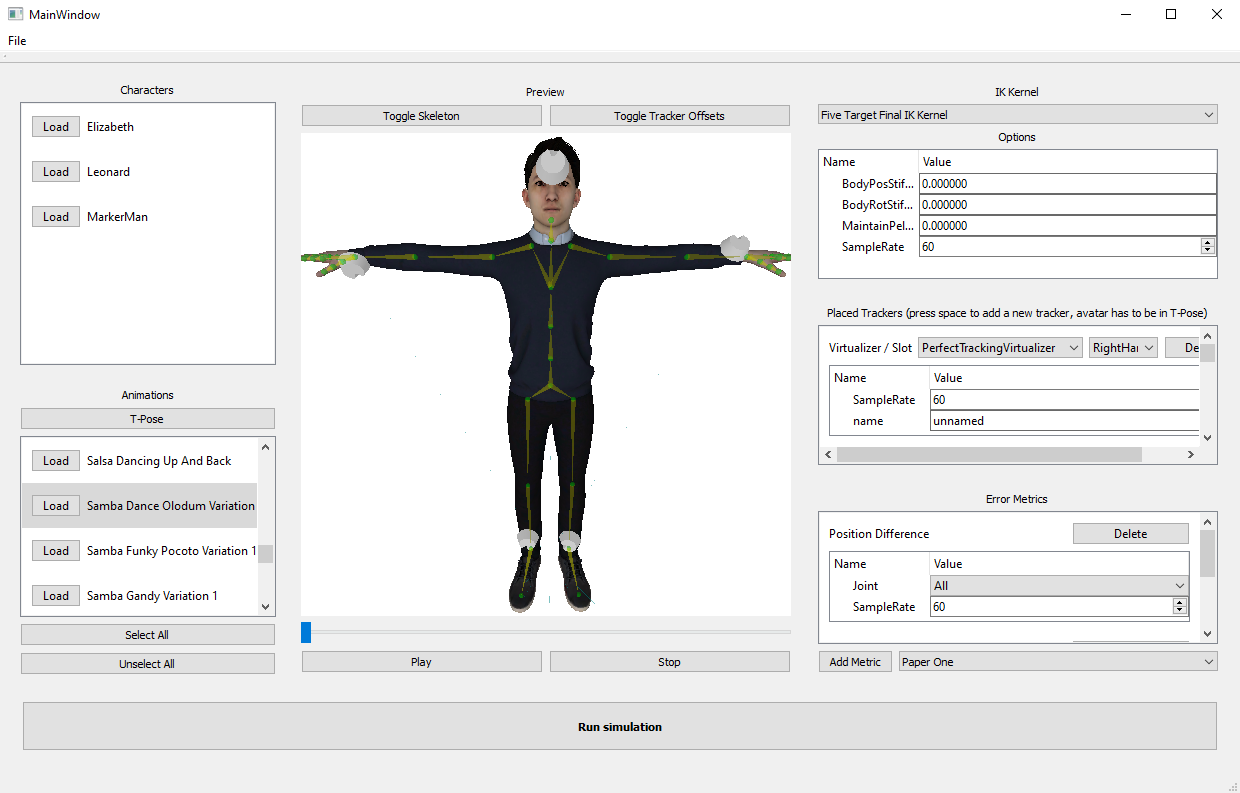Toggle Skeleton display in preview
The image size is (1240, 793).
421,116
